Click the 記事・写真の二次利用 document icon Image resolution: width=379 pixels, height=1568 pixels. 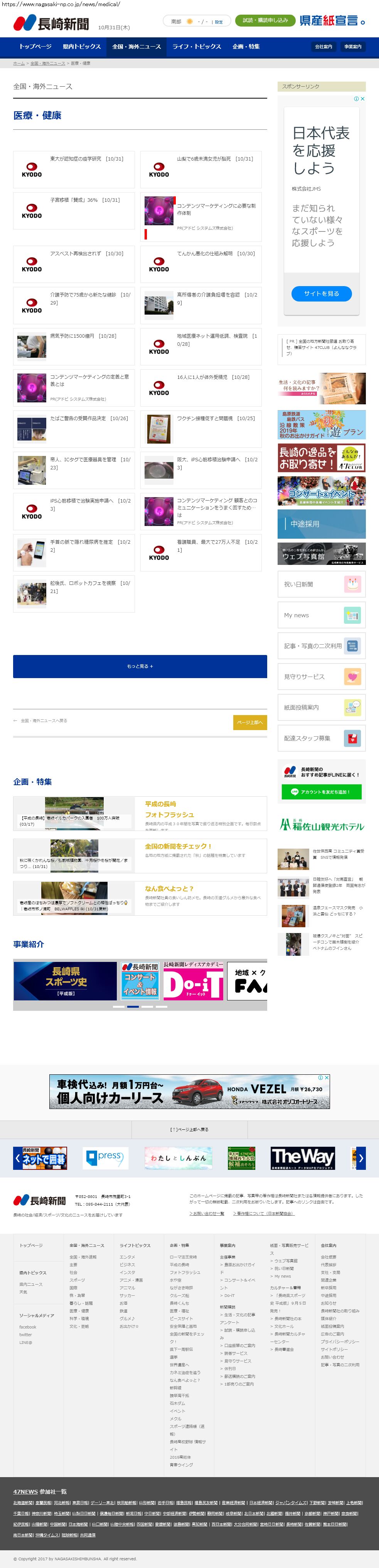pos(353,646)
